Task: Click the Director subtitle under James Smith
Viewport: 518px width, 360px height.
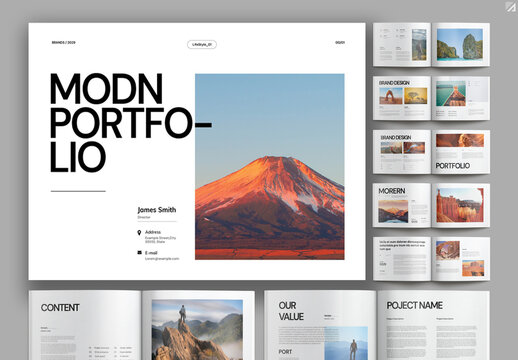Action: (144, 217)
